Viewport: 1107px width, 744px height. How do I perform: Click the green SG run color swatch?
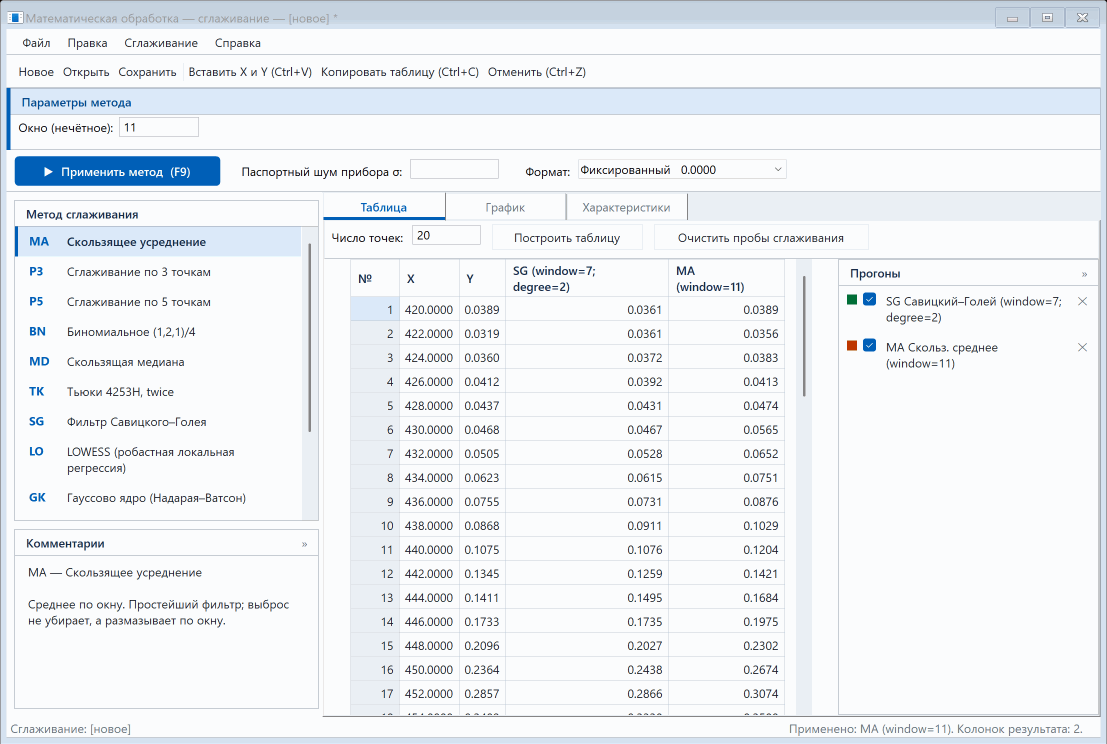(x=852, y=300)
